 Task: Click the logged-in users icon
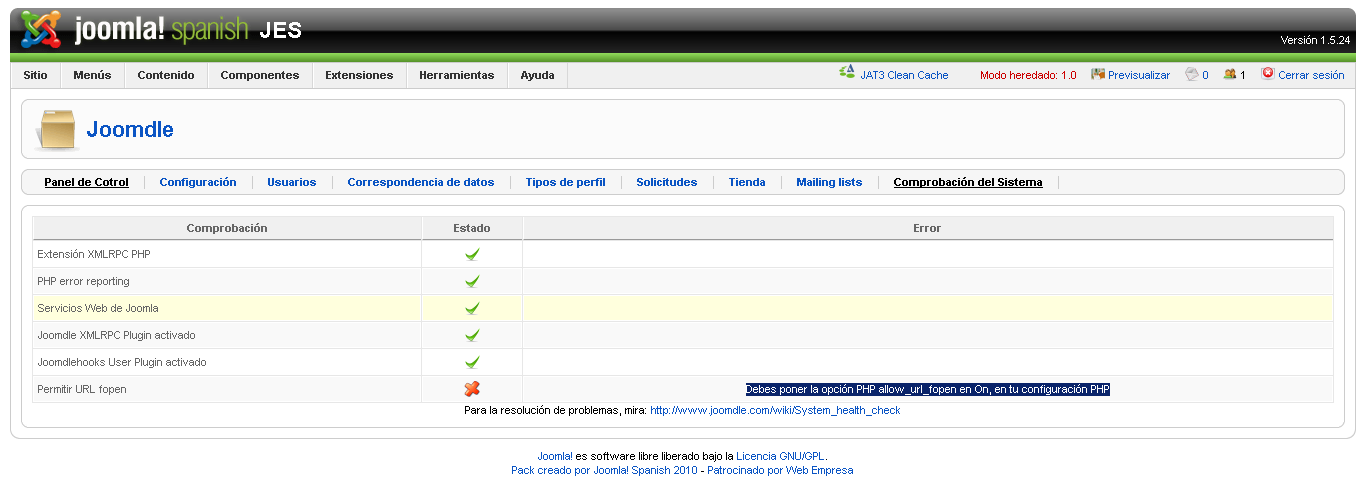[1229, 74]
